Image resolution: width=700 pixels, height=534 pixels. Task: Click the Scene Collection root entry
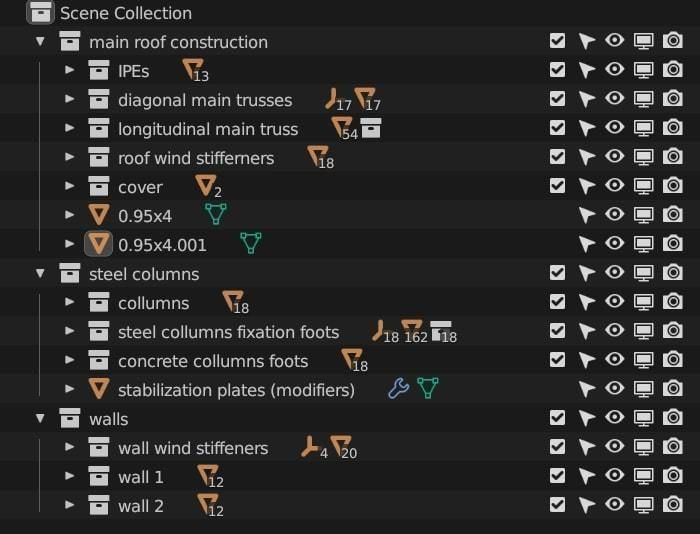tap(125, 13)
